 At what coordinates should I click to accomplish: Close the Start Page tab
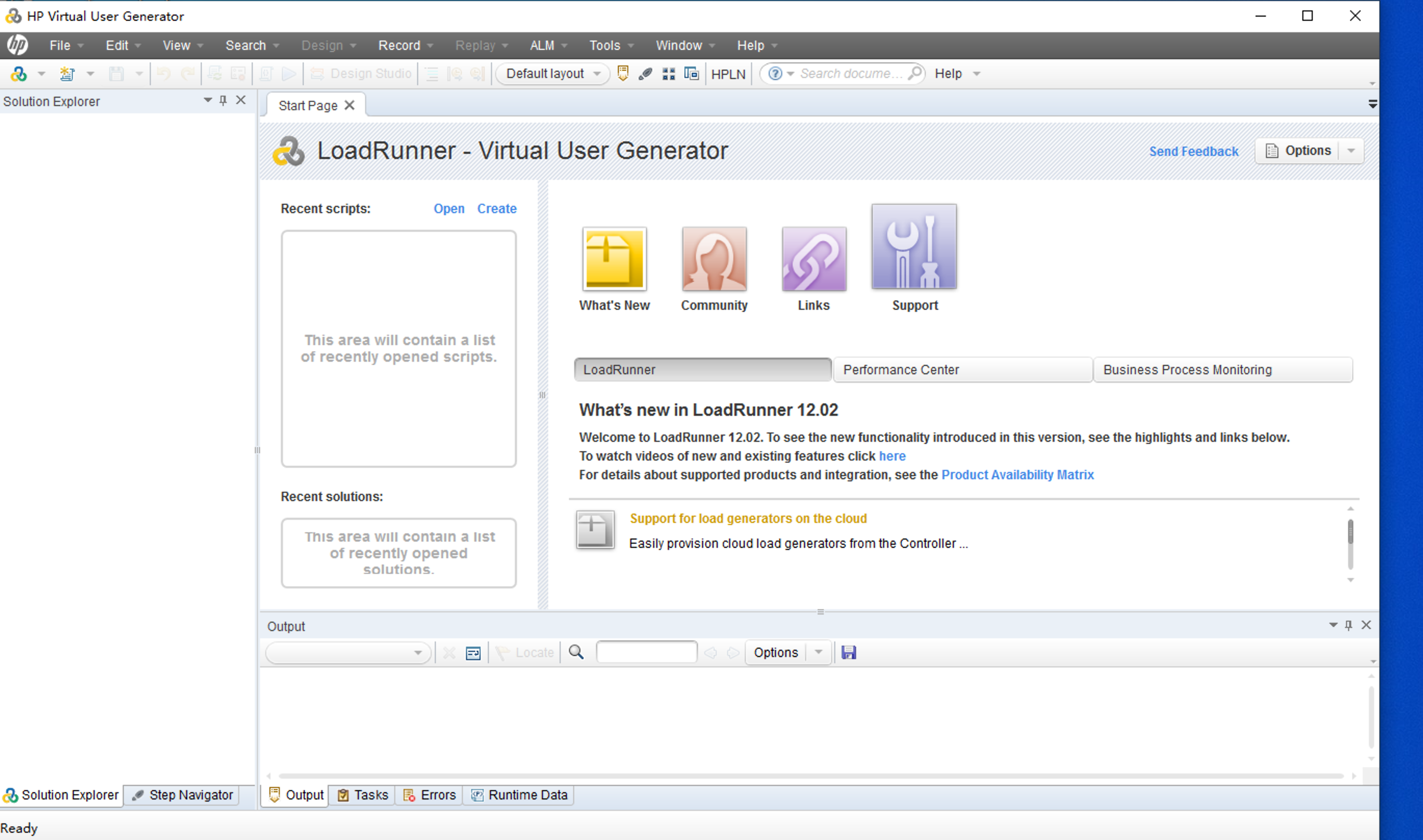pyautogui.click(x=350, y=106)
